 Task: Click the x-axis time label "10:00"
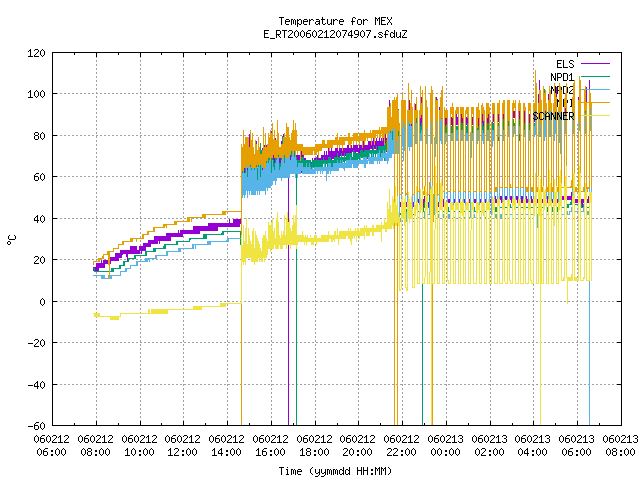point(139,452)
